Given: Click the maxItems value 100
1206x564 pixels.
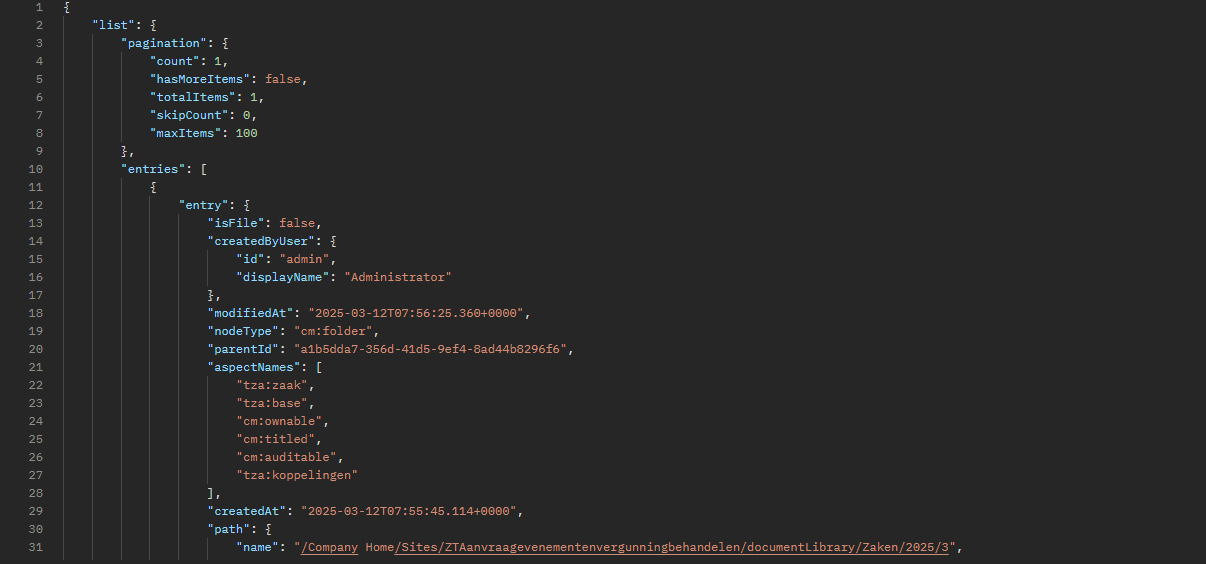Looking at the screenshot, I should (x=247, y=133).
